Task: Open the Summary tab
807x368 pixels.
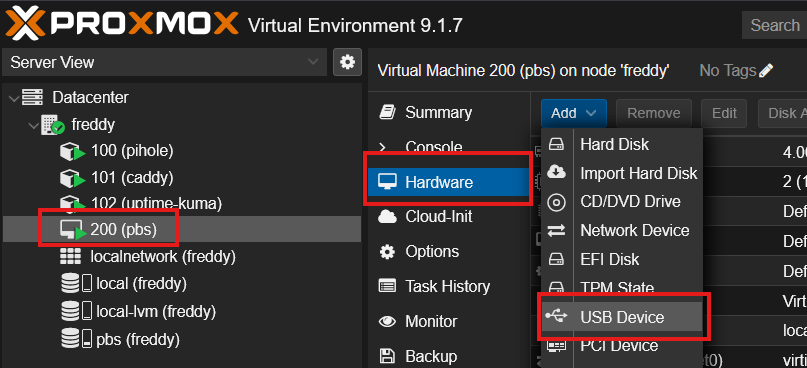Action: click(438, 113)
